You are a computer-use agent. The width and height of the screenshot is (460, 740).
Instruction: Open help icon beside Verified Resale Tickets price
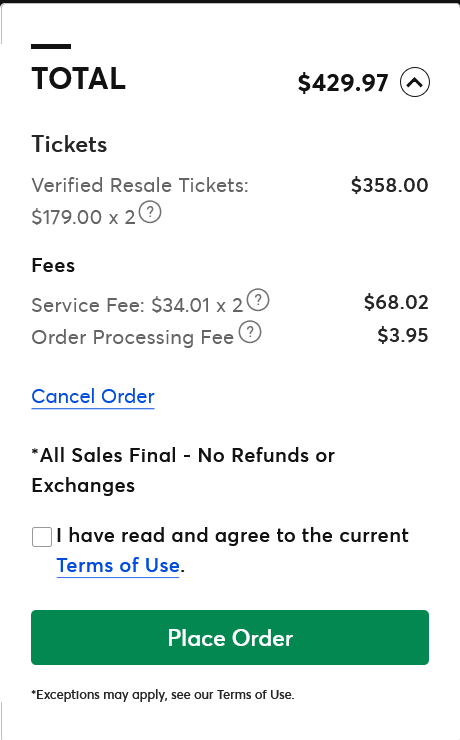(x=150, y=212)
